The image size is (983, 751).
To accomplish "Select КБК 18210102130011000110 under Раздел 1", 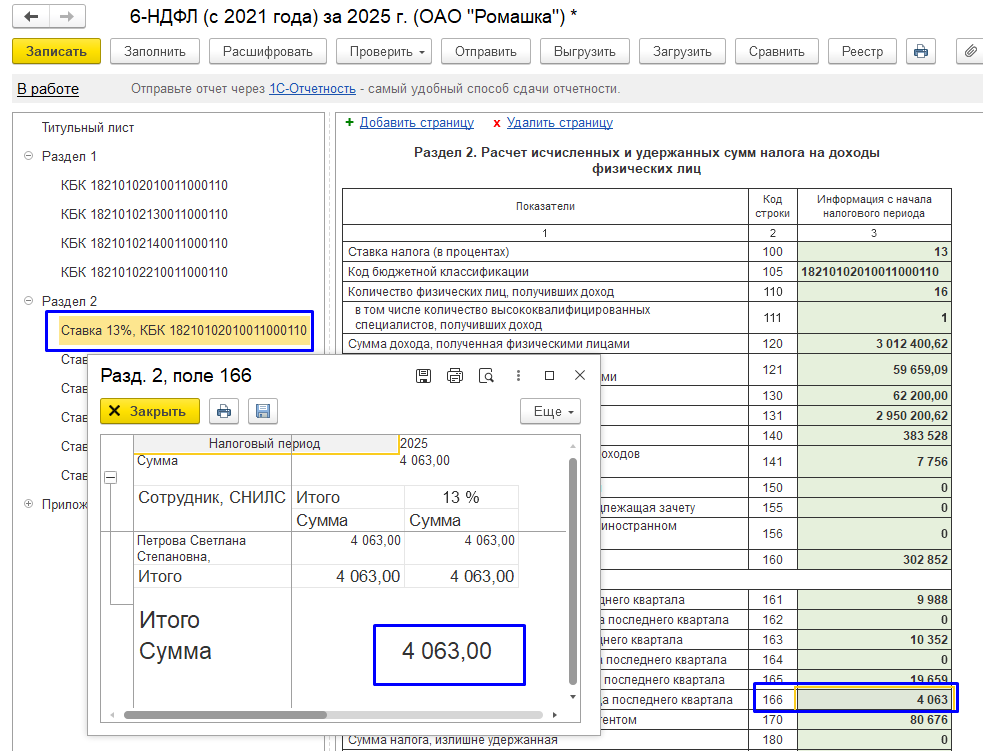I will [144, 214].
